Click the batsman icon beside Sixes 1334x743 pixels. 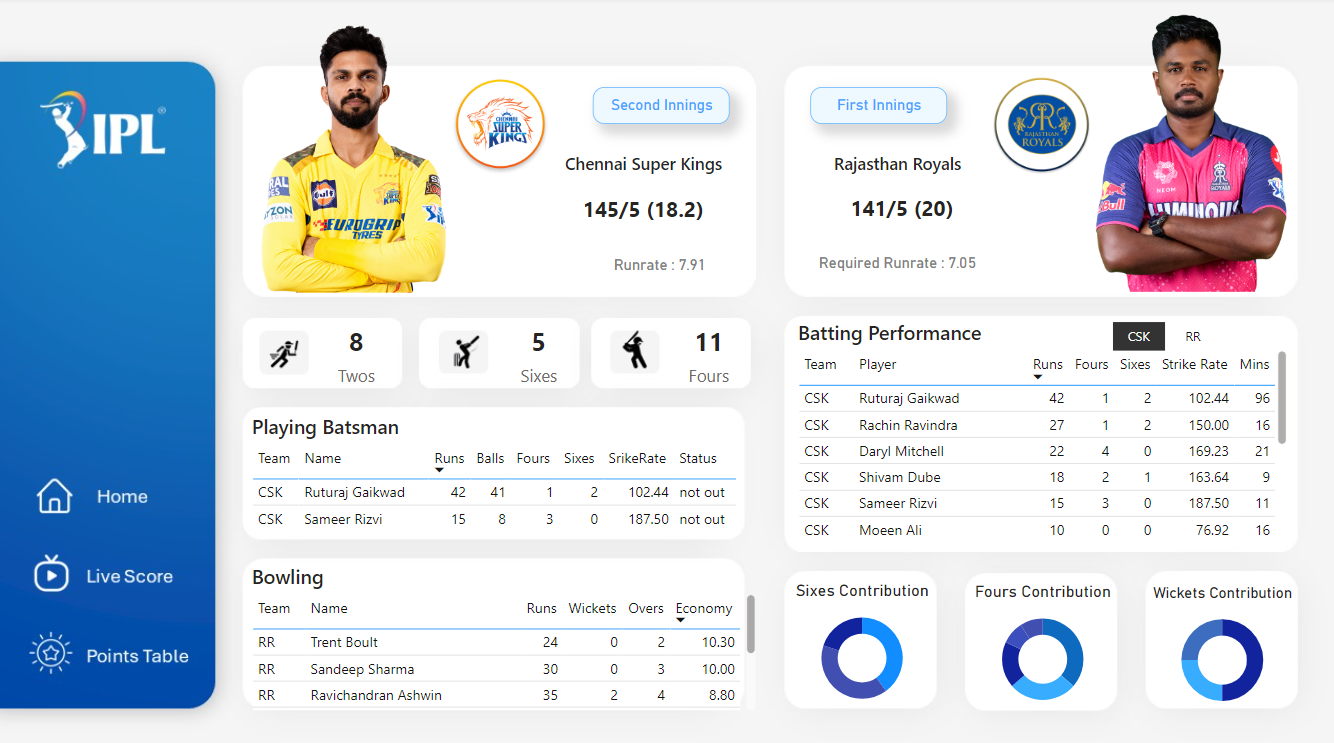tap(463, 352)
